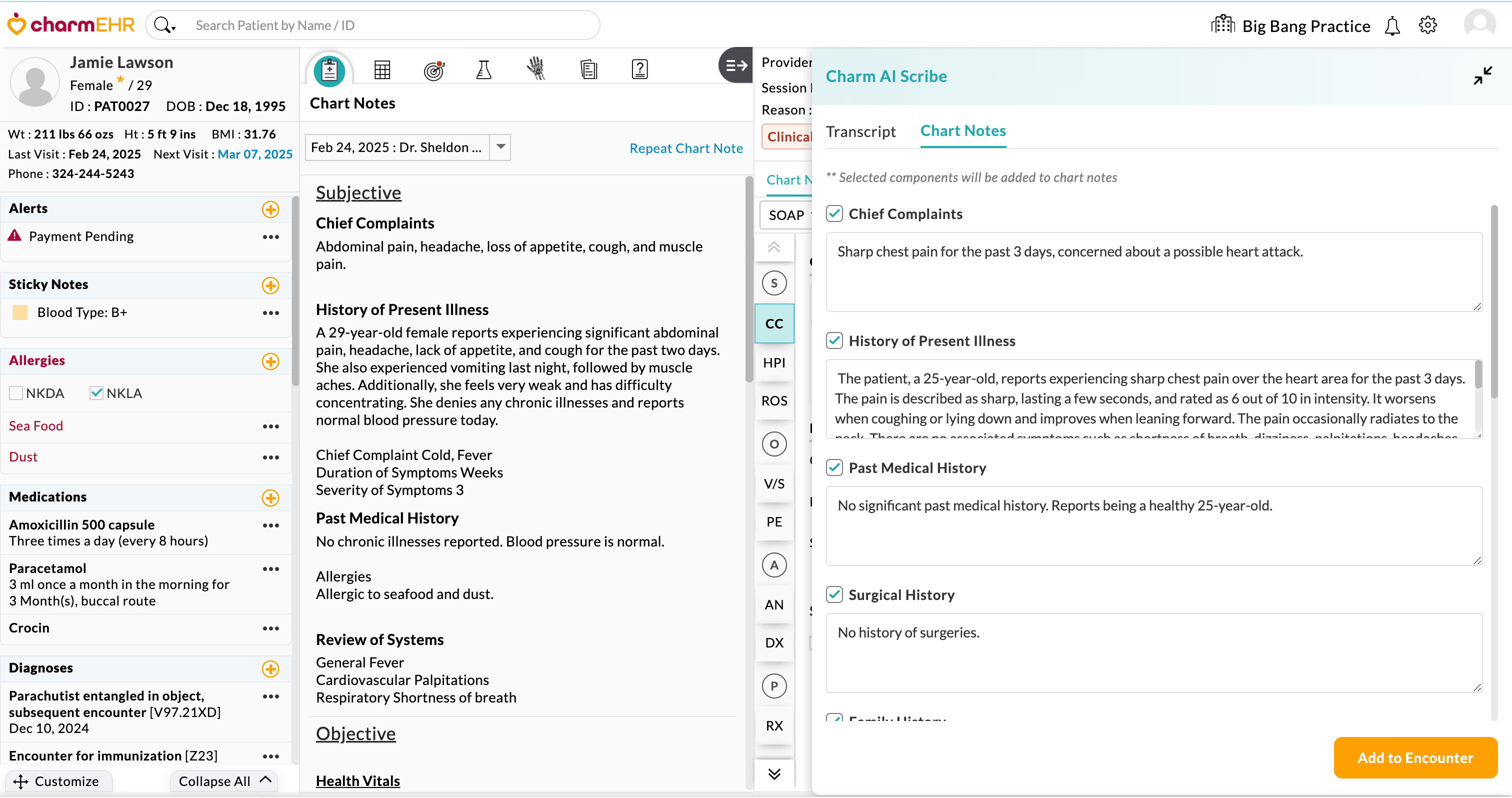Uncheck the Surgical History checkbox
Image resolution: width=1512 pixels, height=798 pixels.
click(x=834, y=594)
